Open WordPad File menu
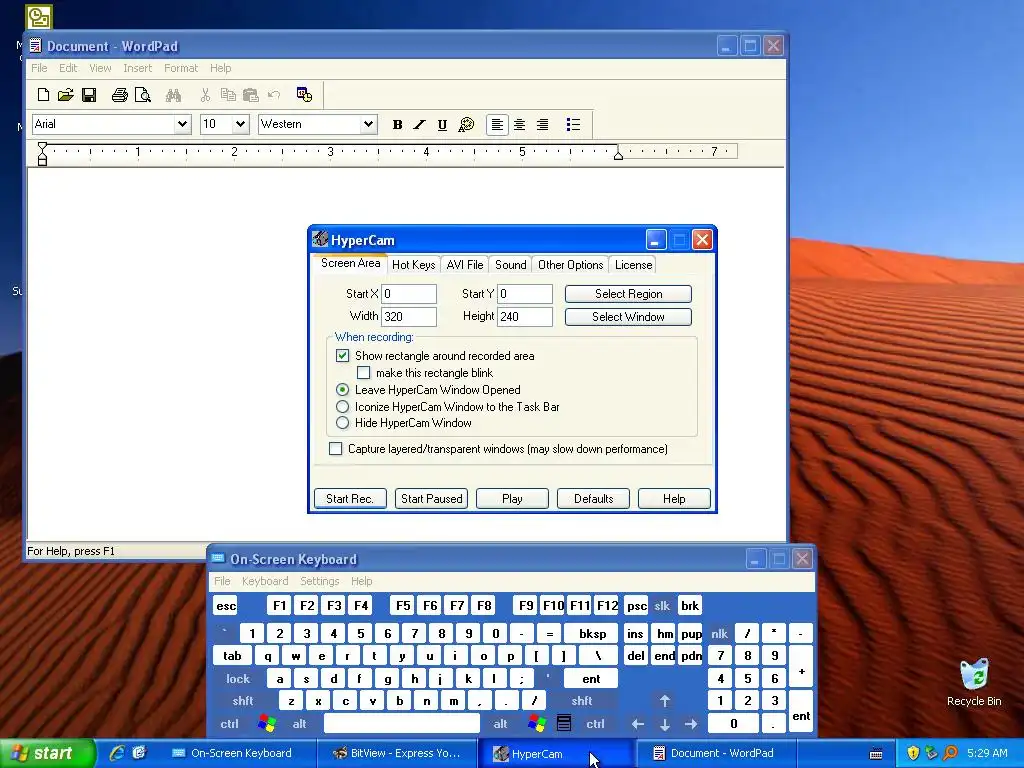The image size is (1024, 768). tap(39, 68)
